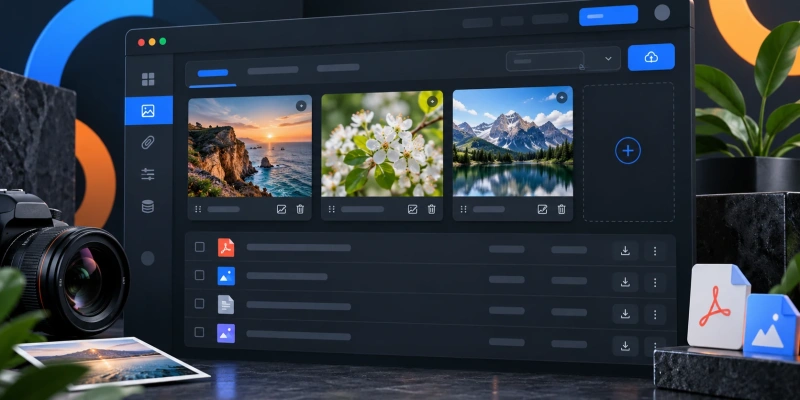Open the dashboard grid icon in sidebar
The height and width of the screenshot is (400, 800).
tap(148, 79)
